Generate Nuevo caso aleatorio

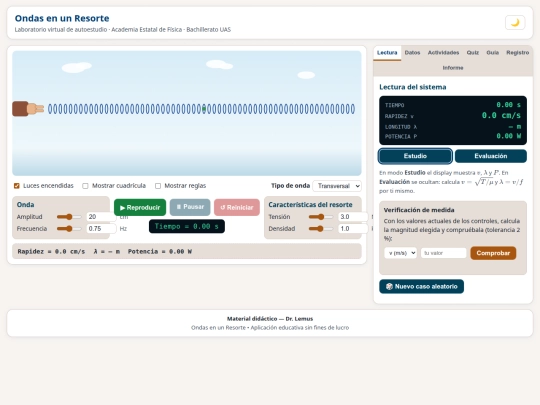click(x=422, y=287)
